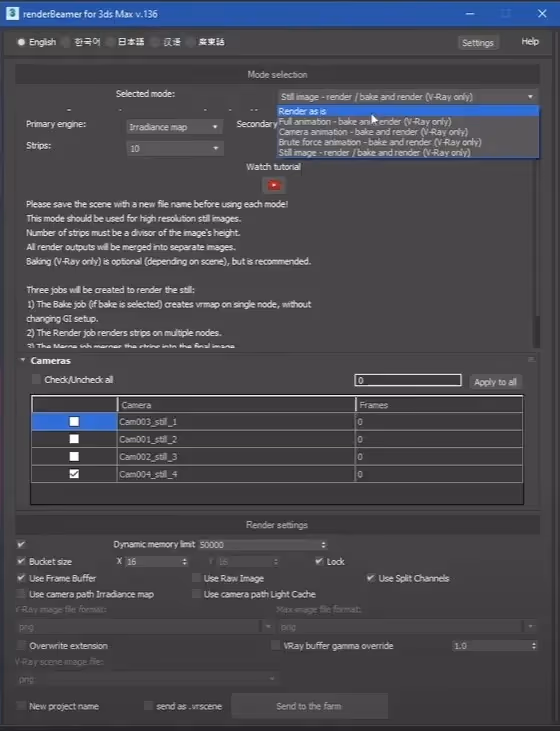This screenshot has width=560, height=731.
Task: Click the Frames column header
Action: (x=439, y=405)
